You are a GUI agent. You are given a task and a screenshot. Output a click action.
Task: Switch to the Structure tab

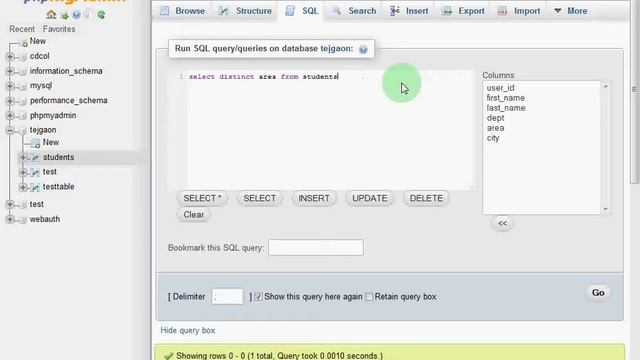click(245, 11)
